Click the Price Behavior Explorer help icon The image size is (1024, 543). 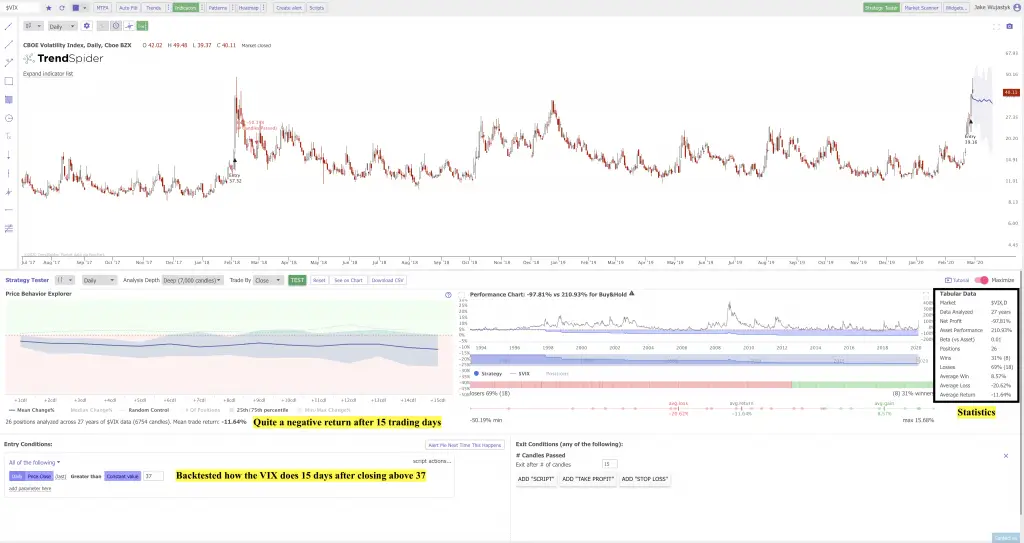pos(448,295)
